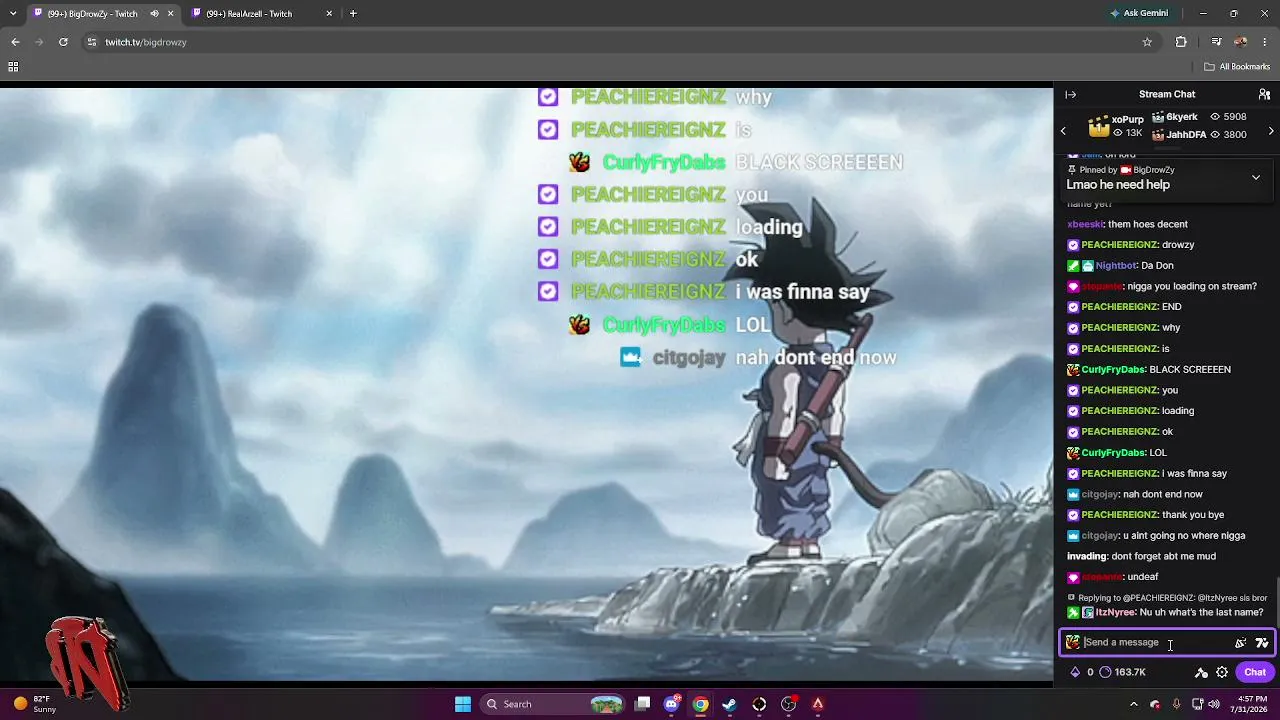The width and height of the screenshot is (1280, 720).
Task: Open the browser extensions menu
Action: [x=1181, y=42]
